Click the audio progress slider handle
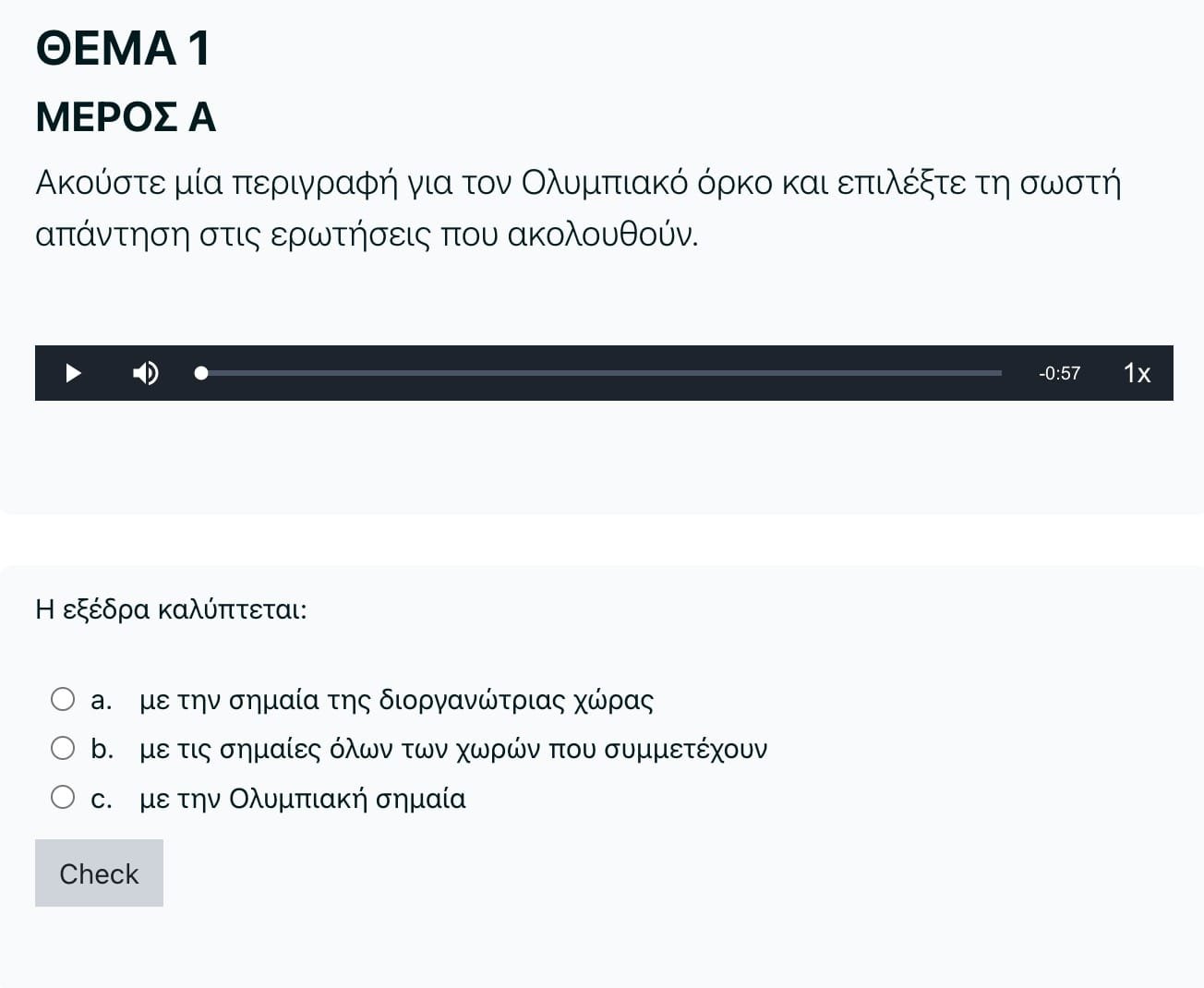This screenshot has height=988, width=1204. coord(201,373)
